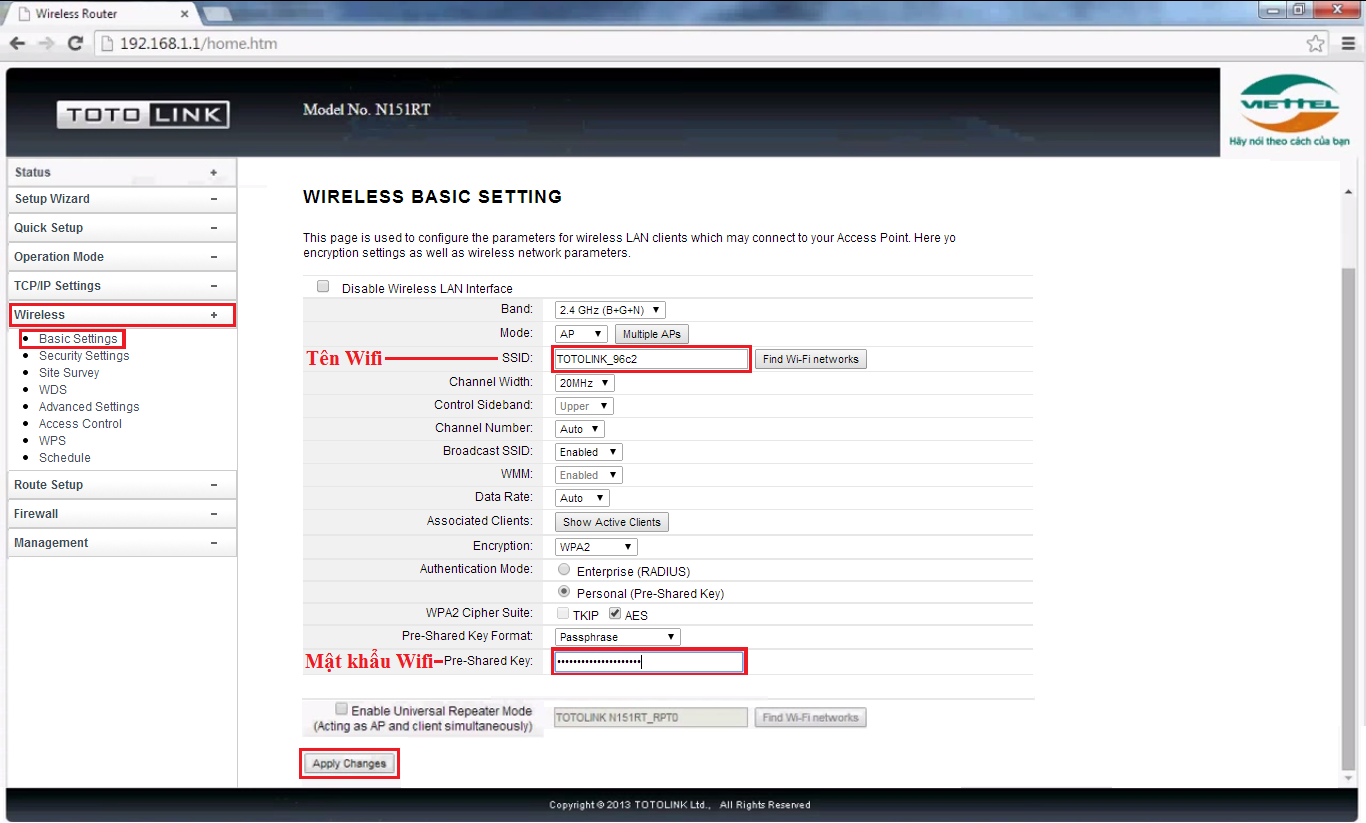
Task: Toggle Disable Wireless LAN Interface checkbox
Action: click(323, 287)
